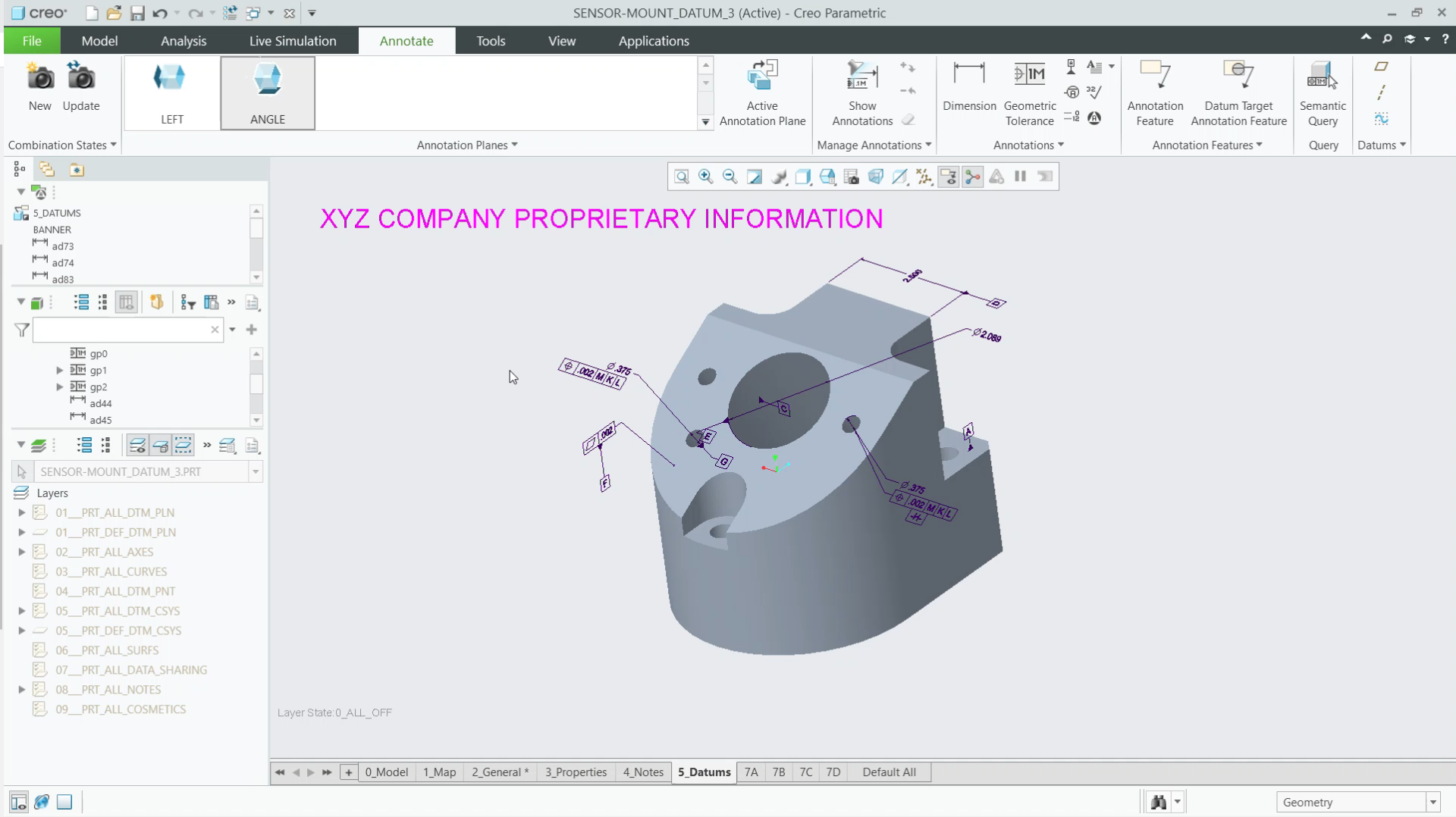Select the Dimension tool

[969, 86]
